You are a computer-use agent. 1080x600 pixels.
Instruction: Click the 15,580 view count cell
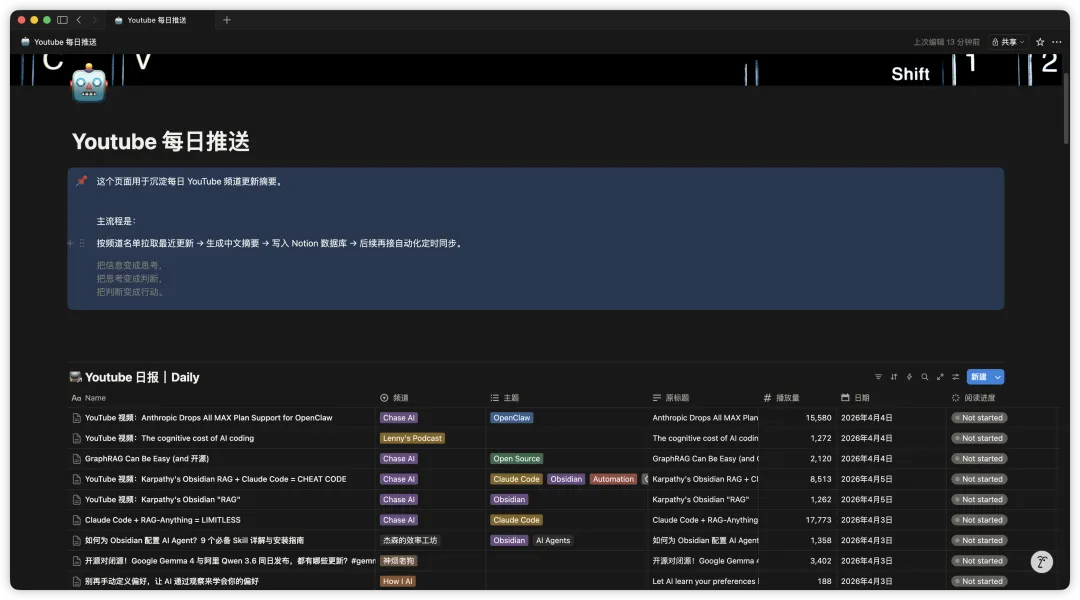818,418
